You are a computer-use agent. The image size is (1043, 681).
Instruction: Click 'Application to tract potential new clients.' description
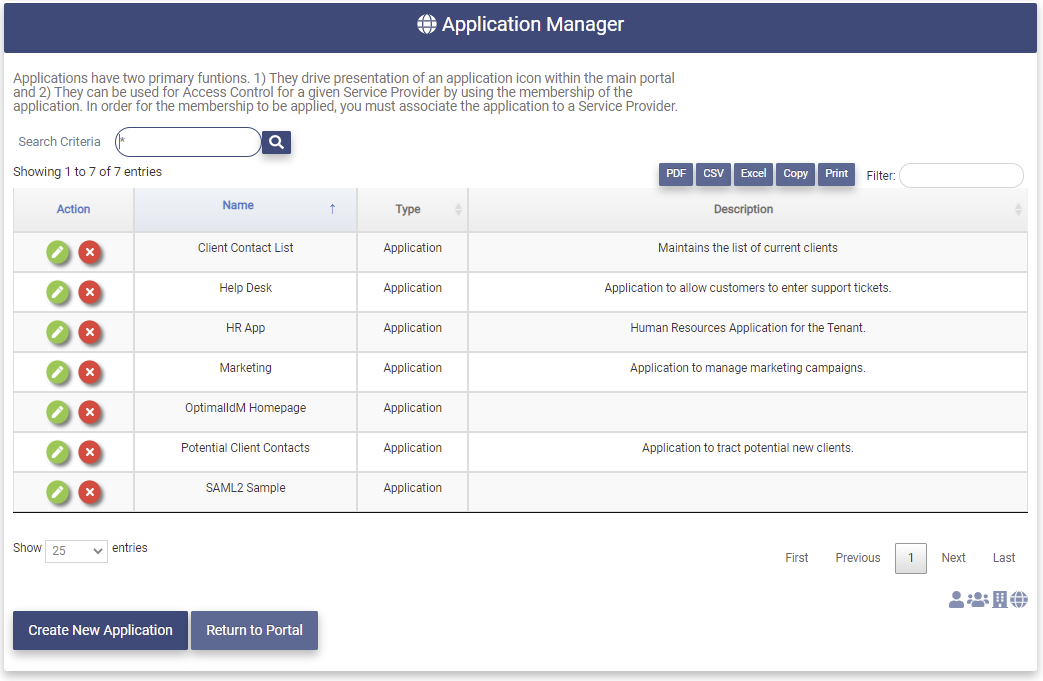(748, 448)
